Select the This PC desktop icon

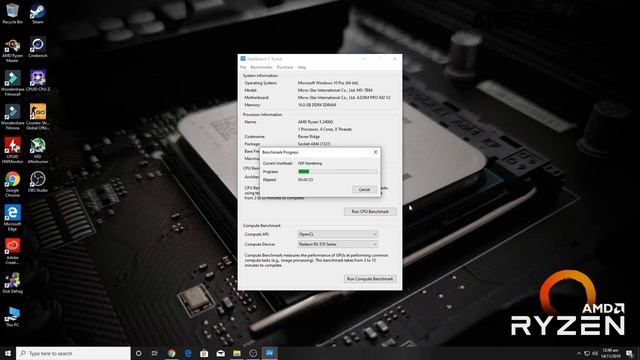coord(12,317)
